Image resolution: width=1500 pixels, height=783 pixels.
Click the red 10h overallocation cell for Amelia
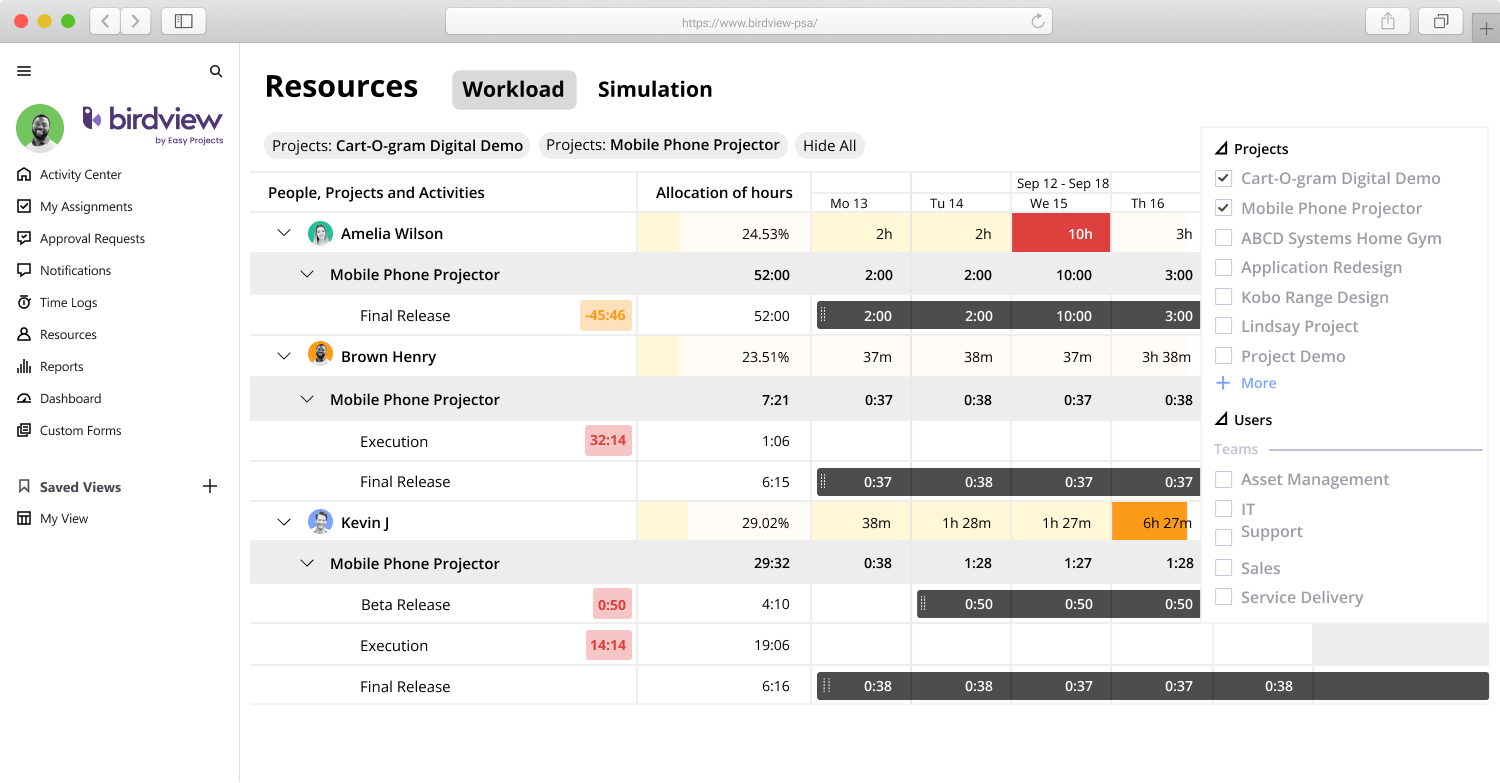click(1060, 233)
